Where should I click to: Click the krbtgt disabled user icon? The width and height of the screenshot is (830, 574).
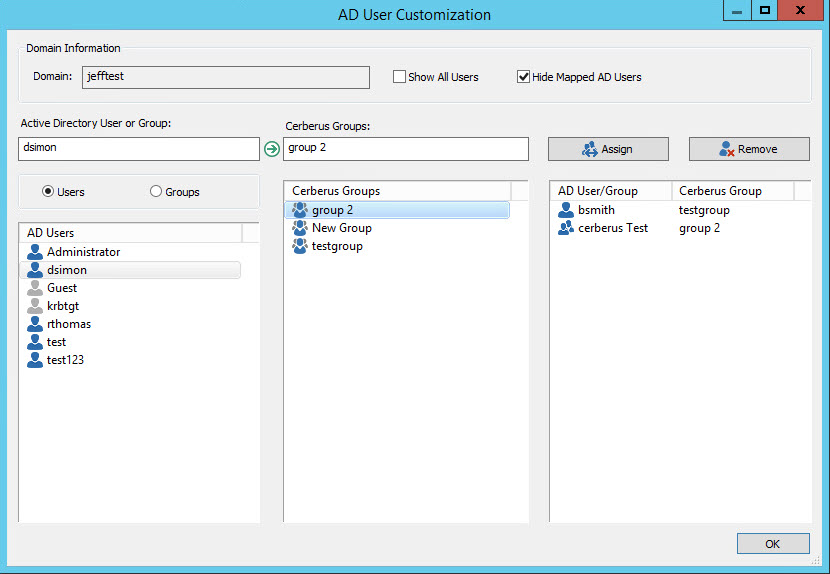click(x=35, y=306)
